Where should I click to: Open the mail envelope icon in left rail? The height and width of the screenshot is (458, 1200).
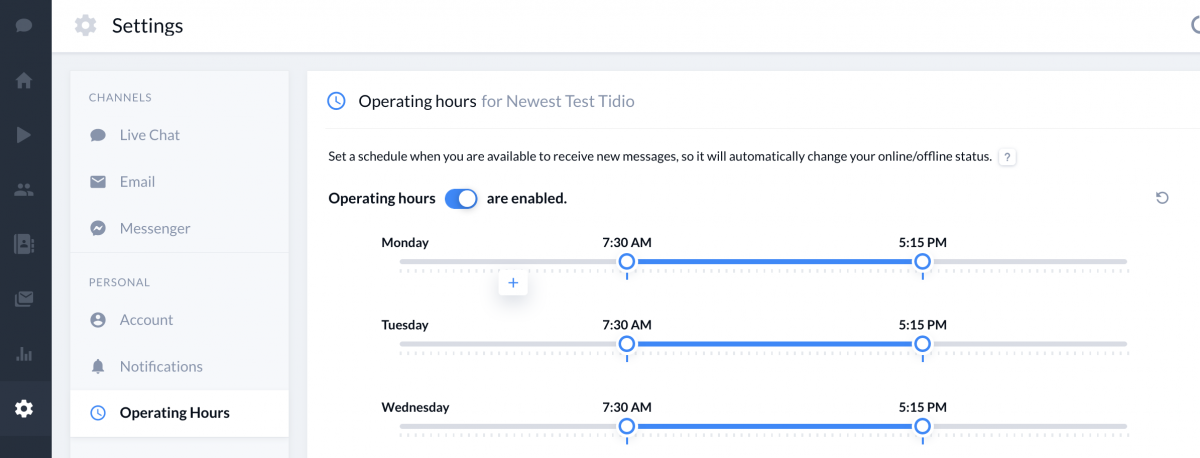pos(24,298)
